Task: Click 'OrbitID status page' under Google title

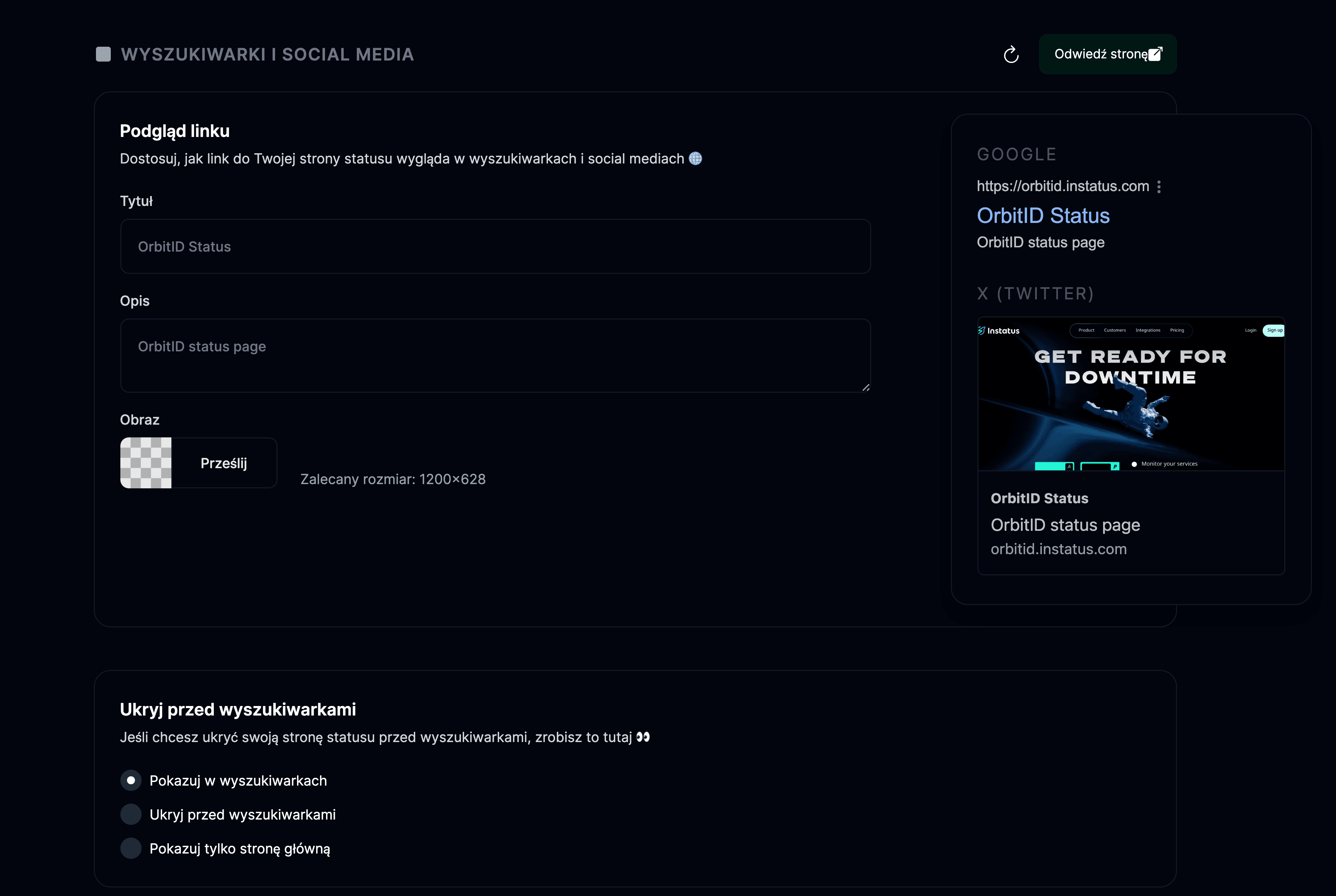Action: [1040, 242]
